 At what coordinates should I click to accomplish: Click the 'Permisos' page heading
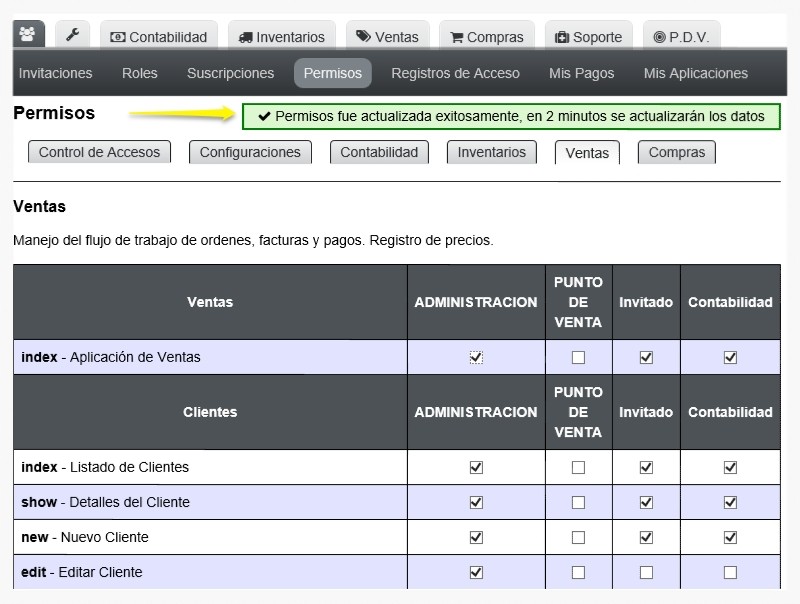54,113
